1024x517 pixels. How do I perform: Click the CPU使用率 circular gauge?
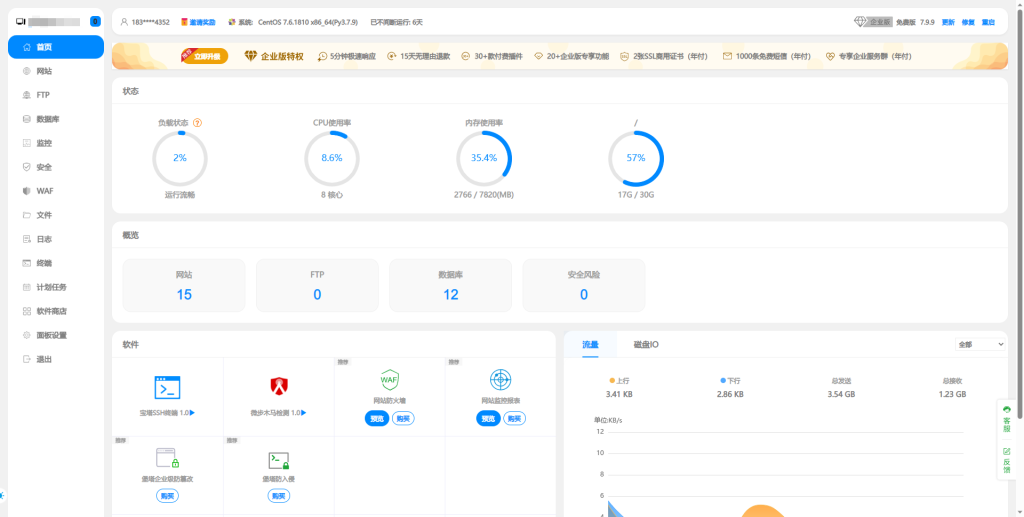pyautogui.click(x=332, y=158)
